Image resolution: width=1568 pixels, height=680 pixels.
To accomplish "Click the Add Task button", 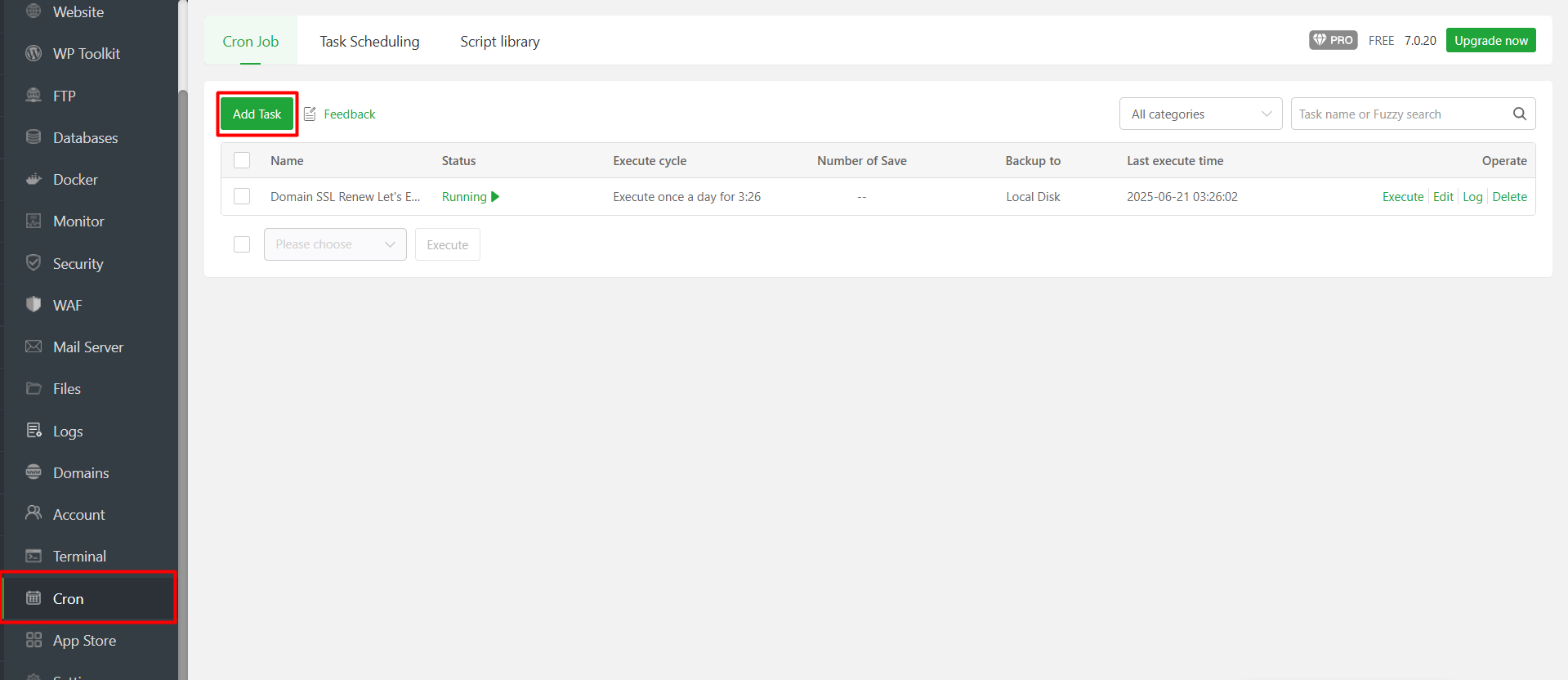I will (257, 114).
